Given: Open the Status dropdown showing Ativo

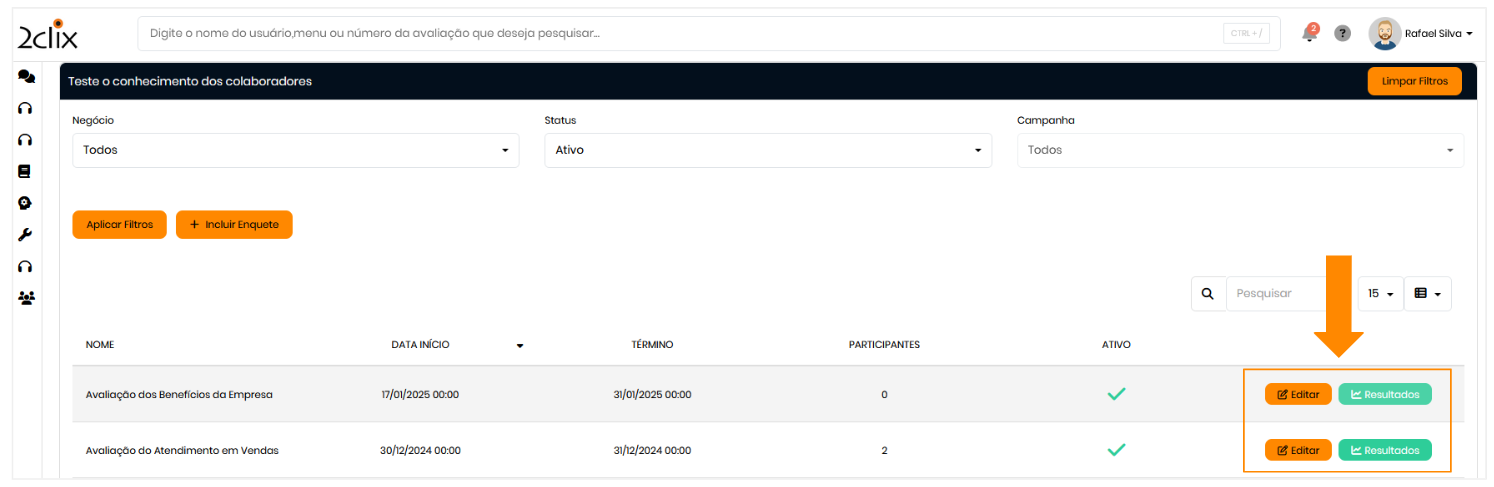Looking at the screenshot, I should coord(767,150).
